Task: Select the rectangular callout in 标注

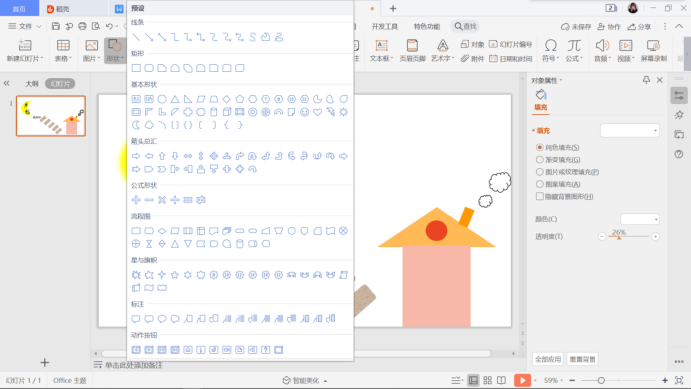Action: (x=136, y=319)
